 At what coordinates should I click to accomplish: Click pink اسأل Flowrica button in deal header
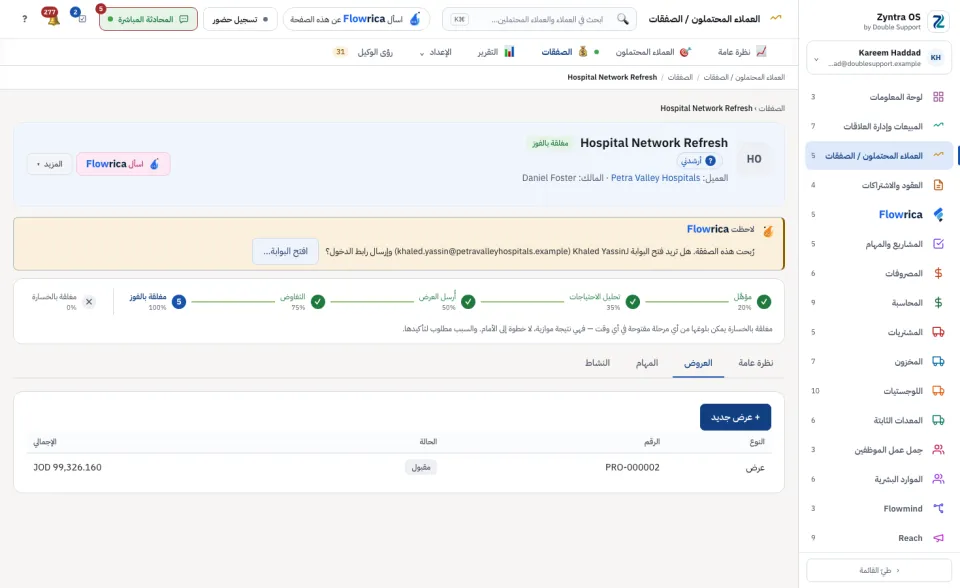[123, 164]
